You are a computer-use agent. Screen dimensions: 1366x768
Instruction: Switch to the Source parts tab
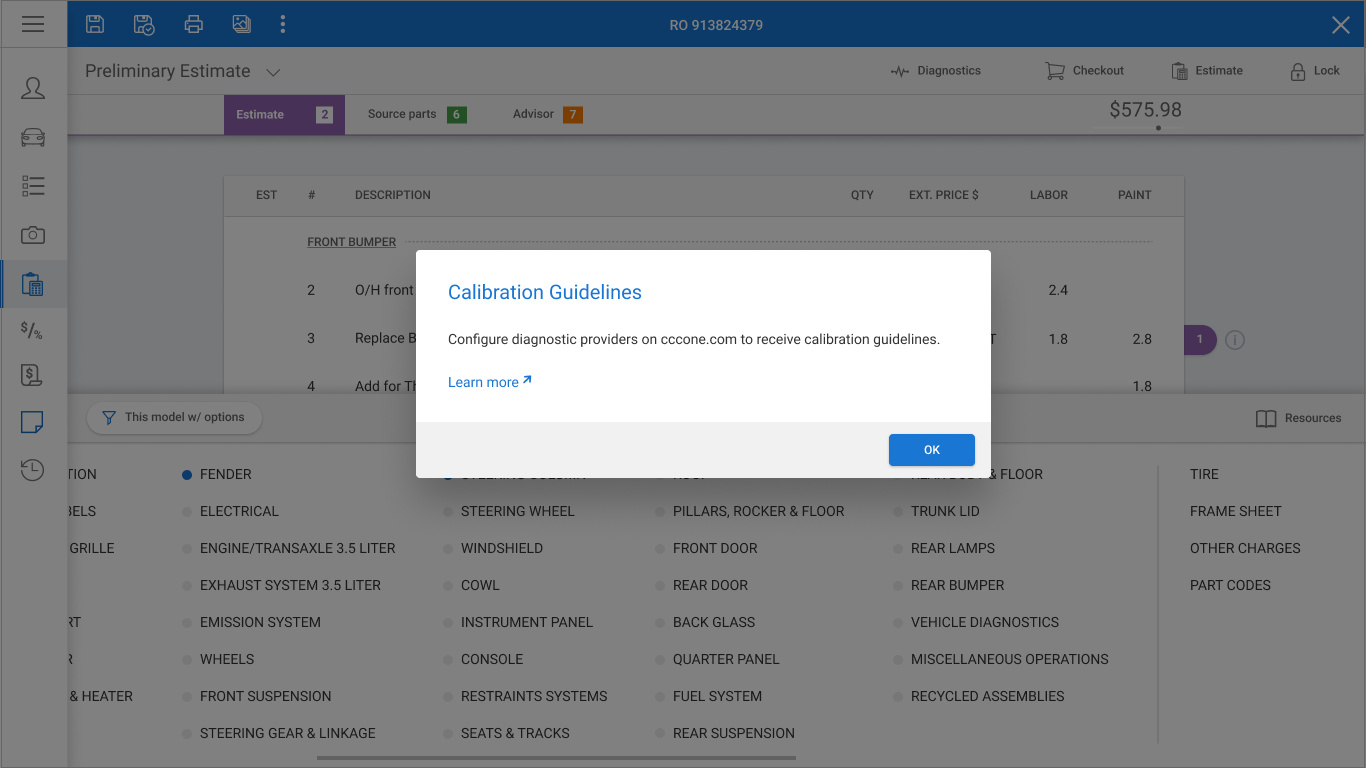tap(417, 114)
